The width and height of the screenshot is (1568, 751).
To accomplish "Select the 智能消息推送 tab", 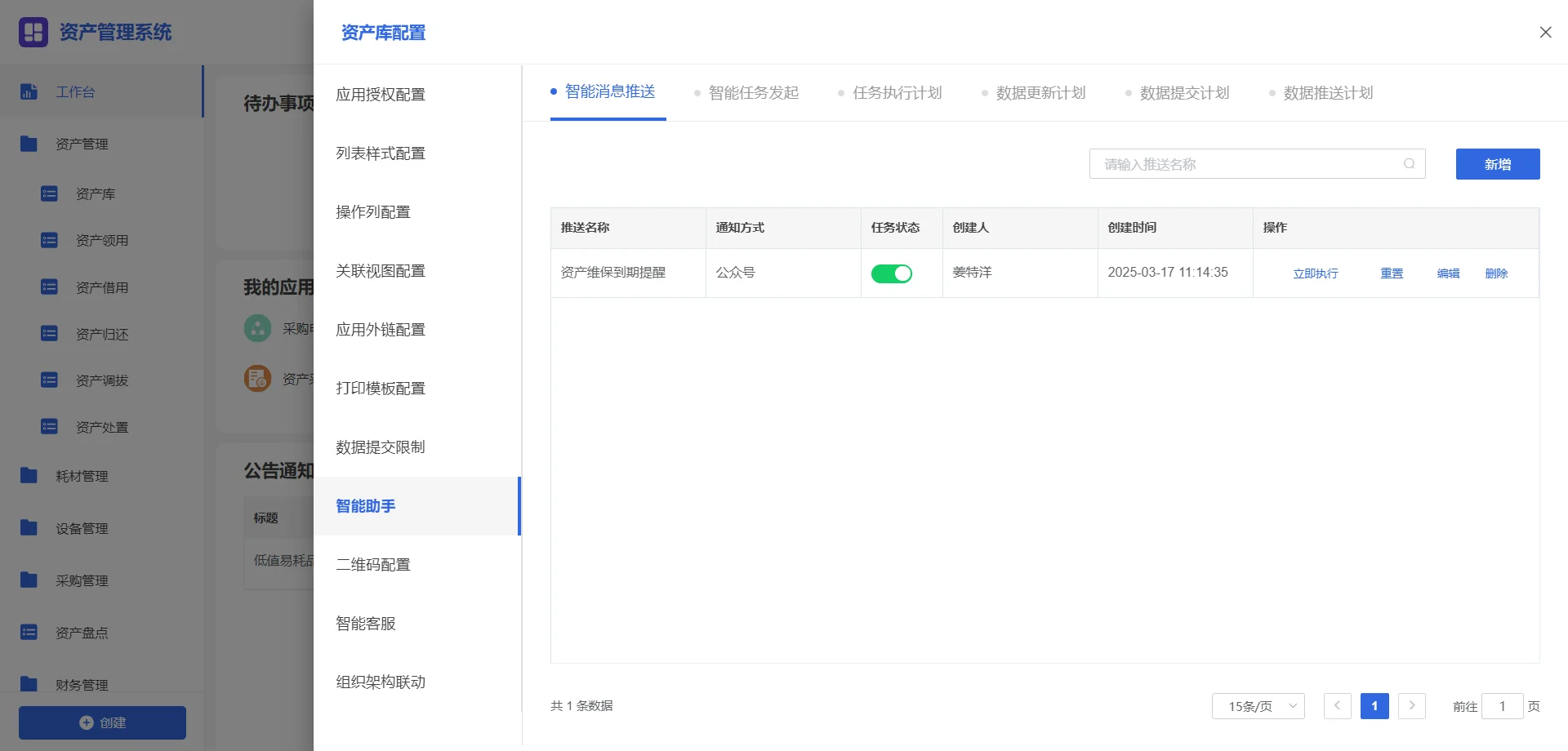I will [608, 92].
